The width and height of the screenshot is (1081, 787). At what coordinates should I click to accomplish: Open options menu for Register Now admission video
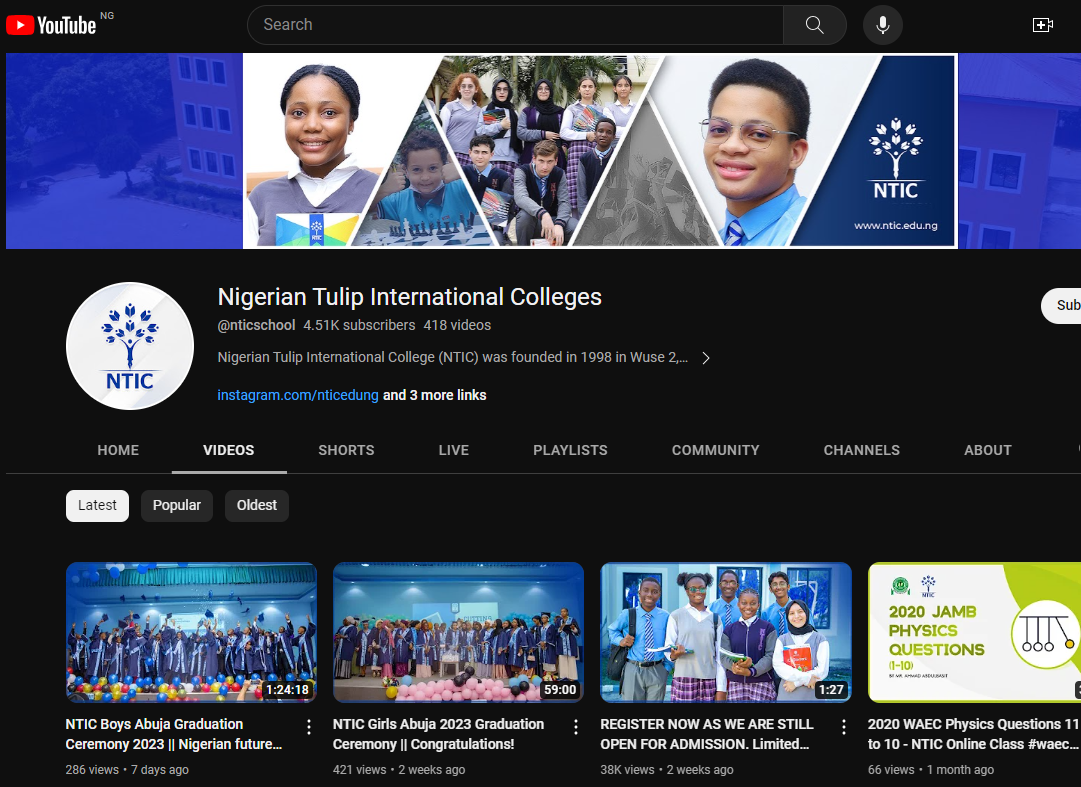[843, 727]
